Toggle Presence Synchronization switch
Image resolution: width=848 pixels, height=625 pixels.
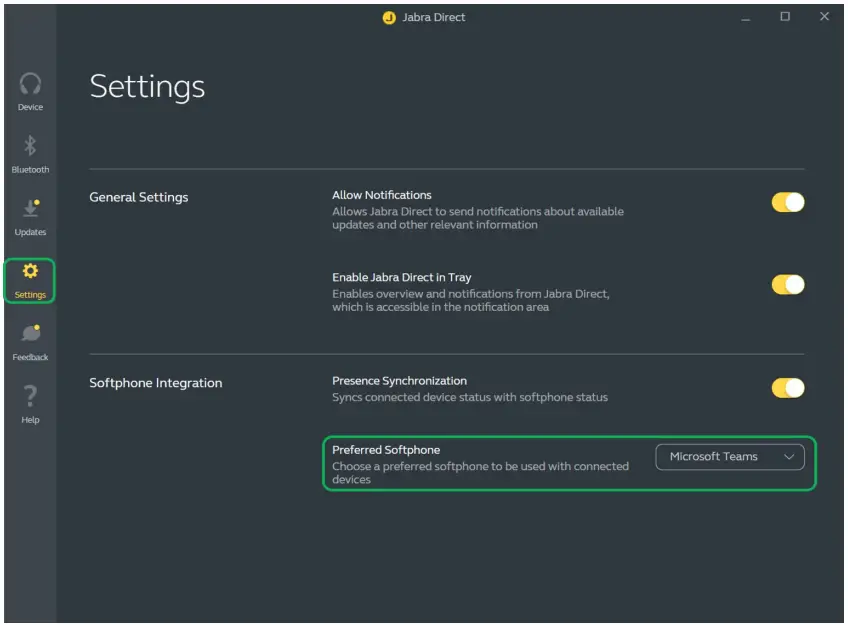click(787, 388)
